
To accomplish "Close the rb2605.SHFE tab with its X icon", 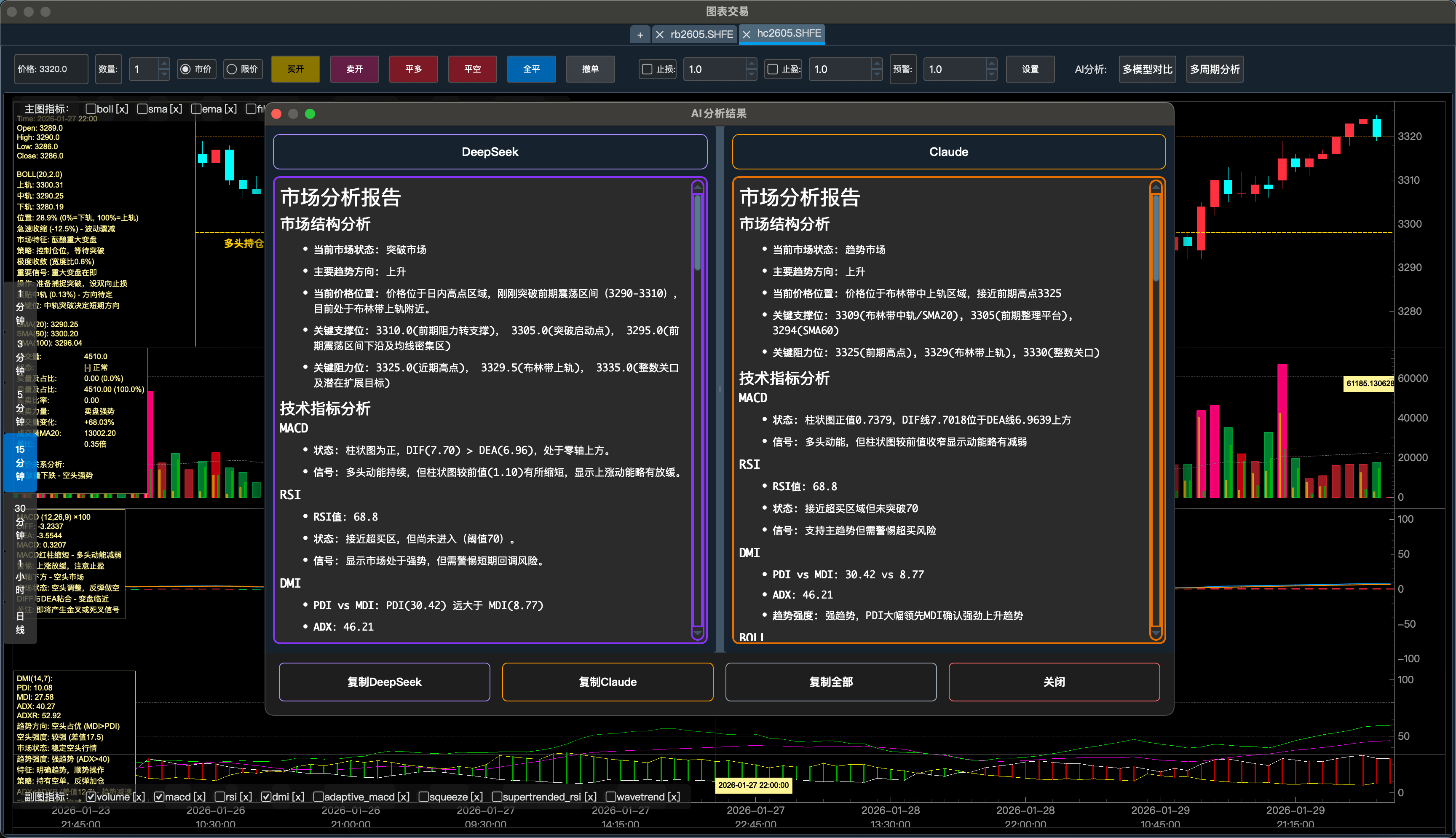I will (660, 35).
